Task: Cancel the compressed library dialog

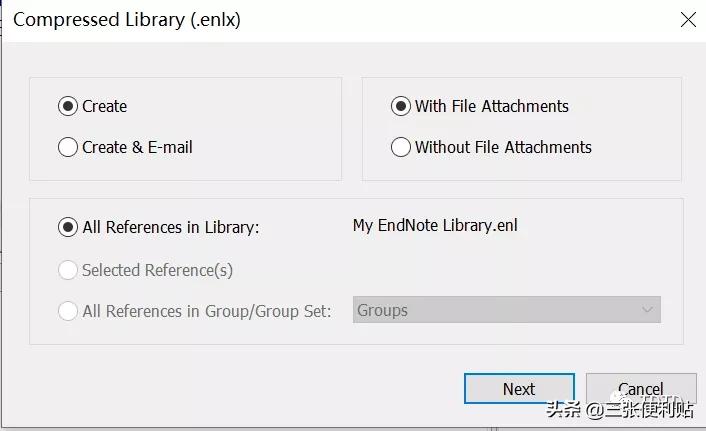Action: (x=640, y=389)
